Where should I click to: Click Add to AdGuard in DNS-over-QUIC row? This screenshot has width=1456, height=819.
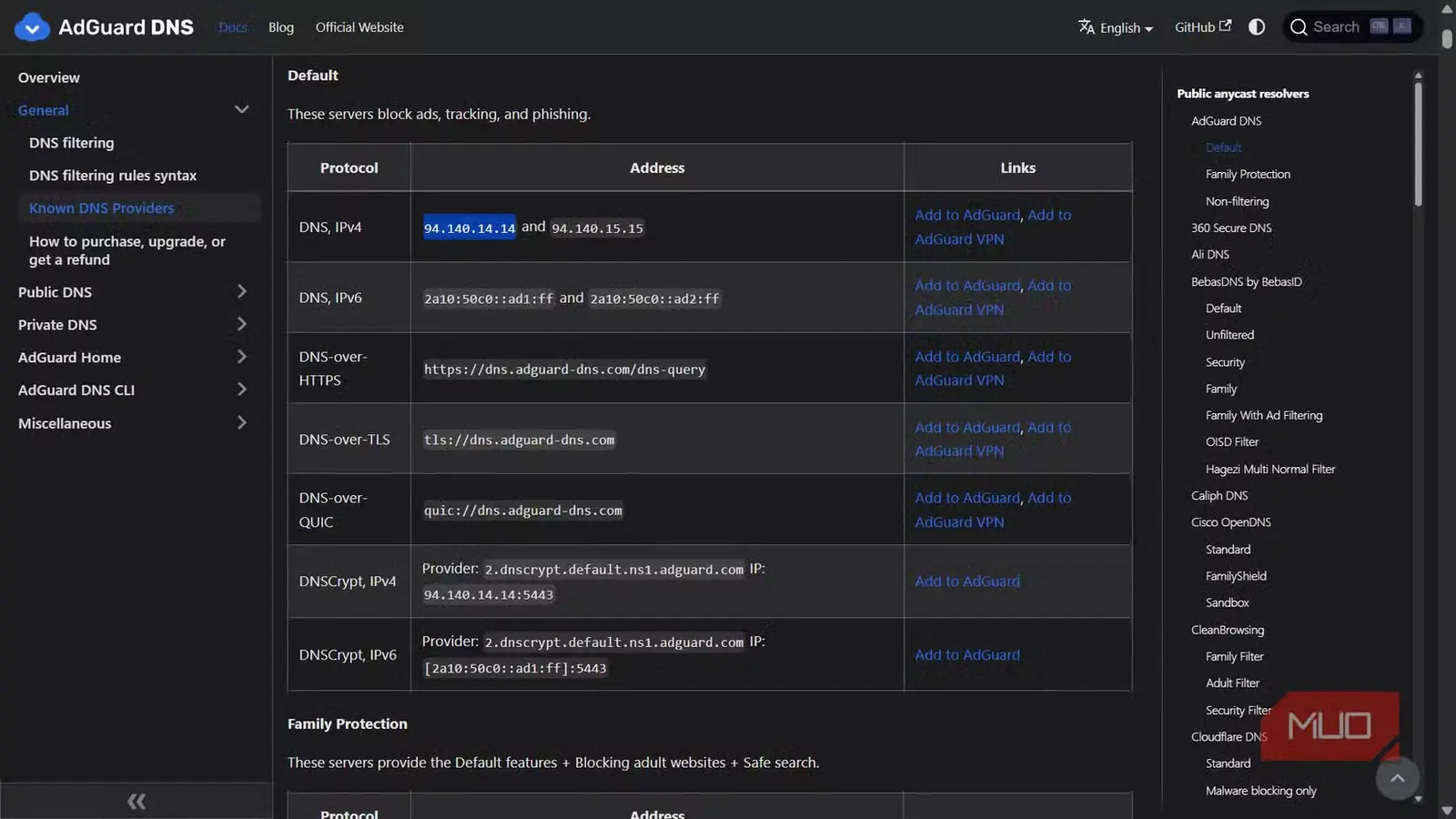point(967,498)
